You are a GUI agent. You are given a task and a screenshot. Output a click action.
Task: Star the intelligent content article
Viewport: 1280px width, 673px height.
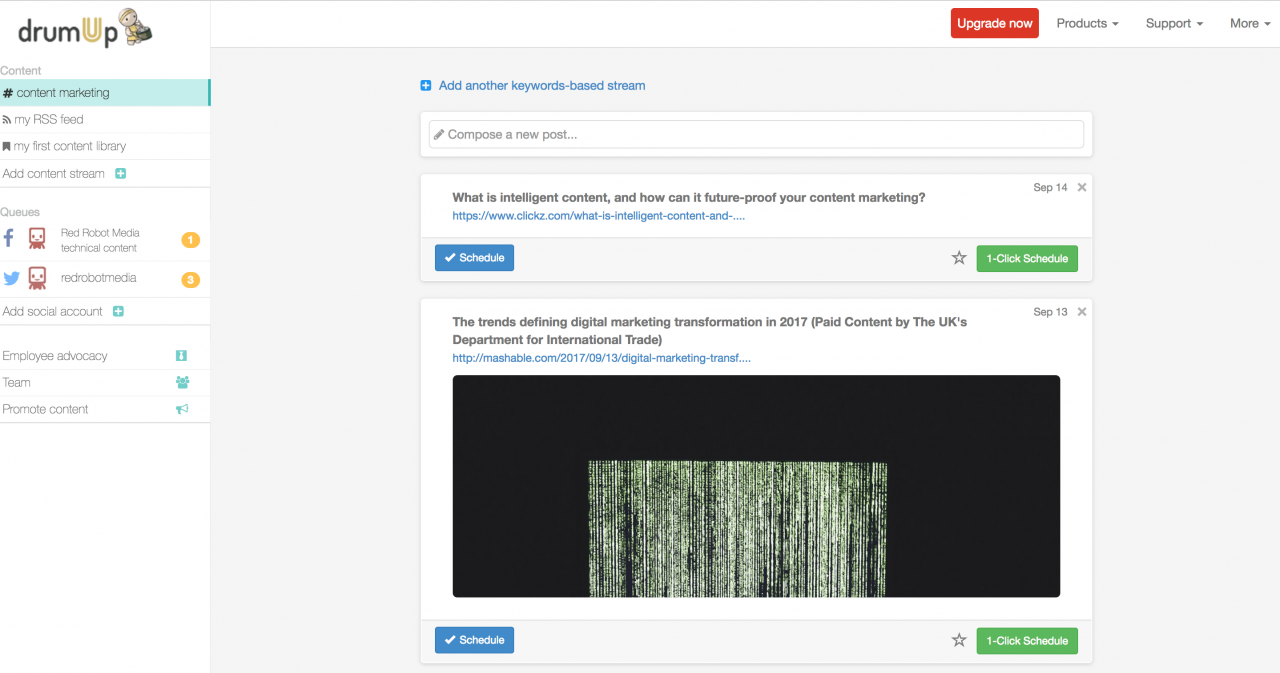click(x=959, y=258)
